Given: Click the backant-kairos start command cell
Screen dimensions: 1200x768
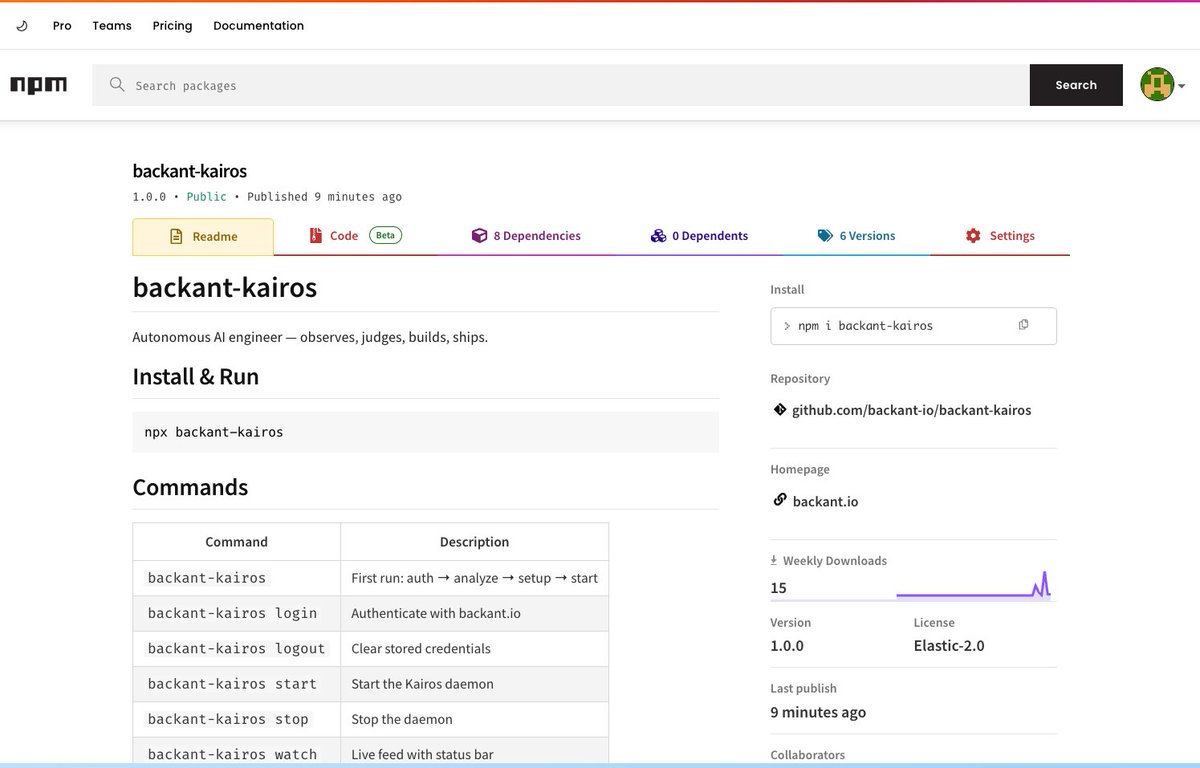Looking at the screenshot, I should 236,684.
